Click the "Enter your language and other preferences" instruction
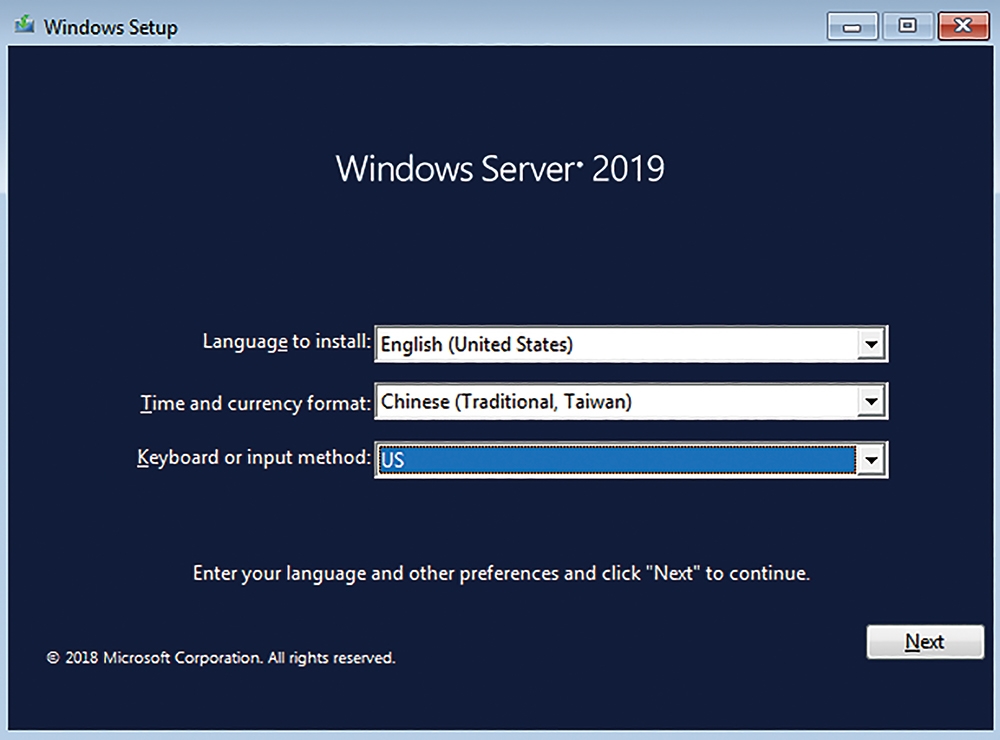Screen dimensions: 1000x740 coord(501,574)
